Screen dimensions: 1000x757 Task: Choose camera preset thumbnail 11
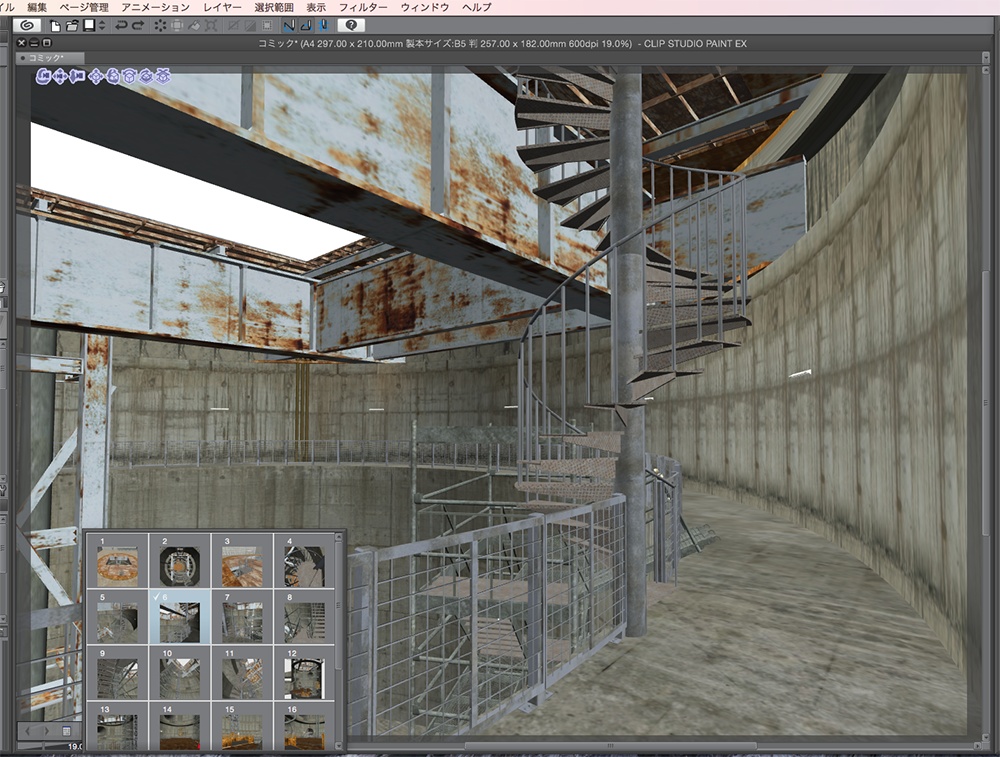(x=242, y=673)
